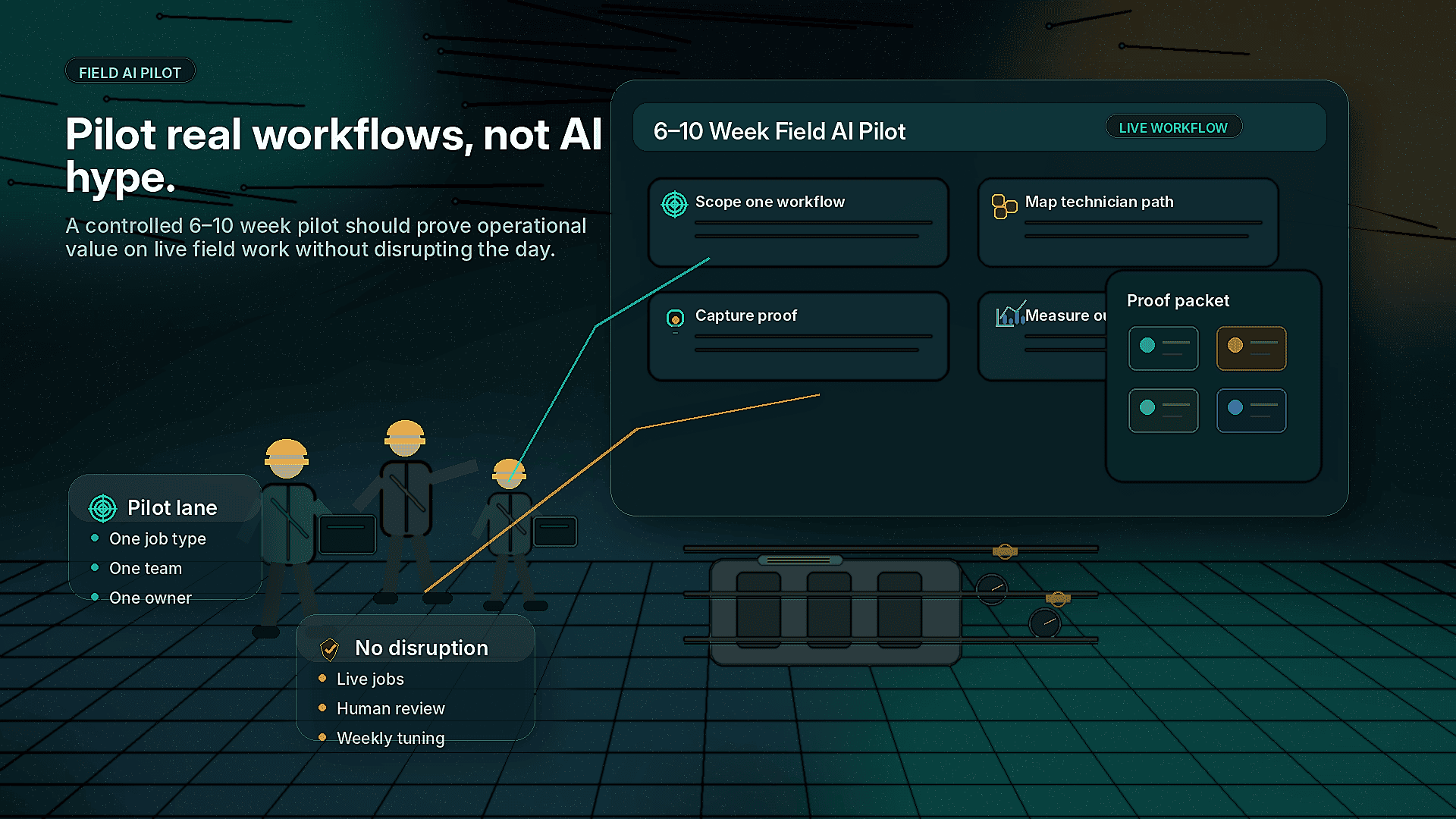Click the lower orange slider knob
Viewport: 1456px width, 819px height.
tap(1058, 599)
